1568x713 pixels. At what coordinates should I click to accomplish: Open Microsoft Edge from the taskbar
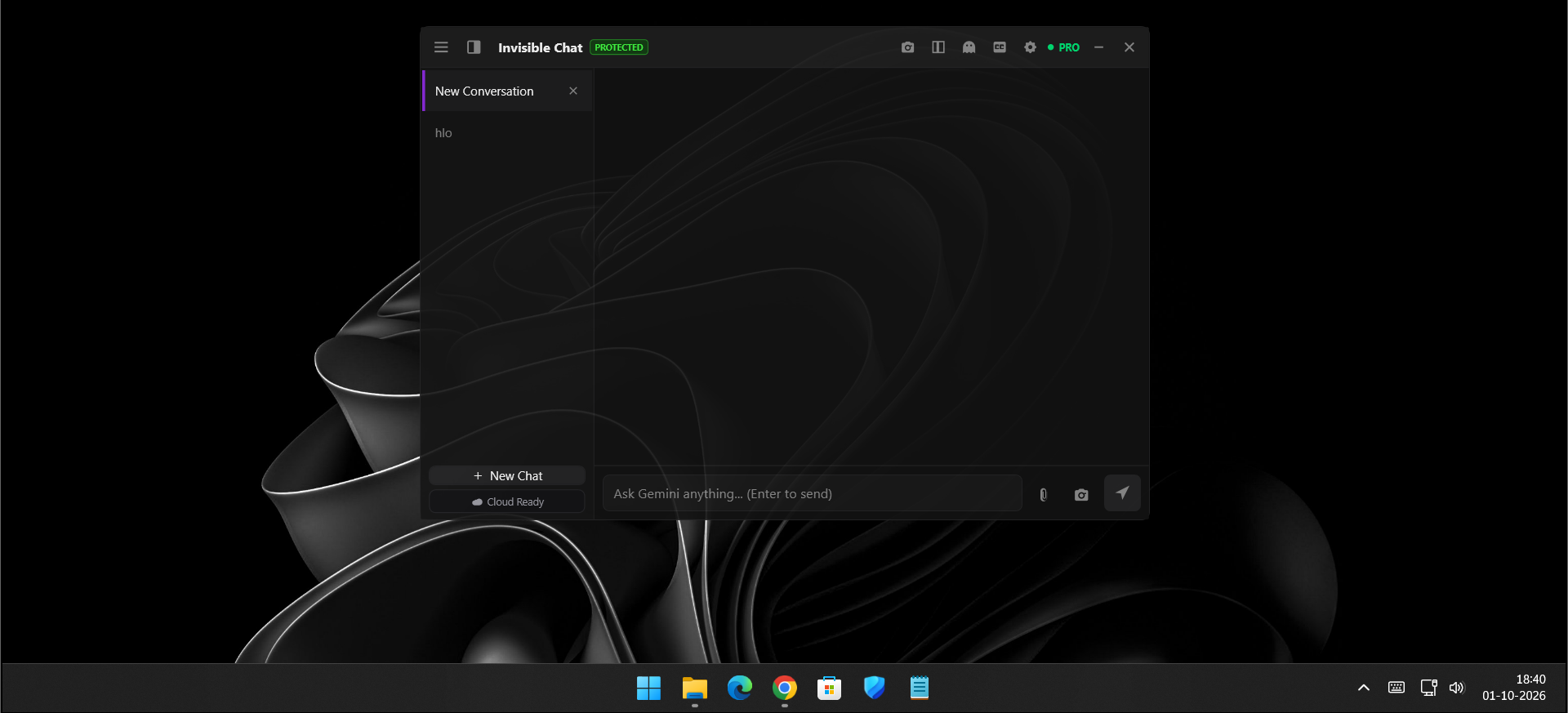[x=740, y=688]
